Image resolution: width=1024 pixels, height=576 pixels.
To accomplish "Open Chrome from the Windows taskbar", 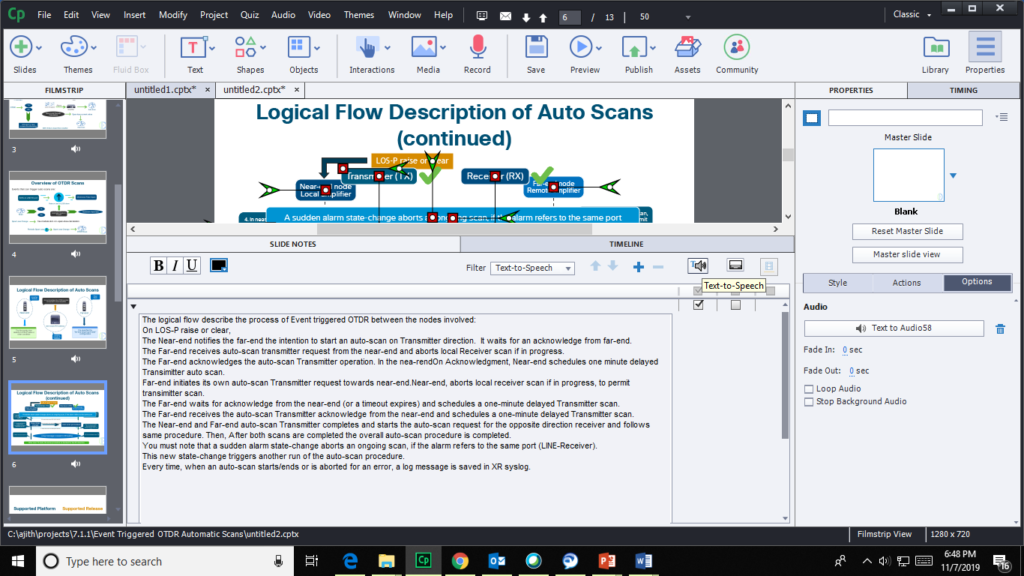I will pyautogui.click(x=460, y=561).
